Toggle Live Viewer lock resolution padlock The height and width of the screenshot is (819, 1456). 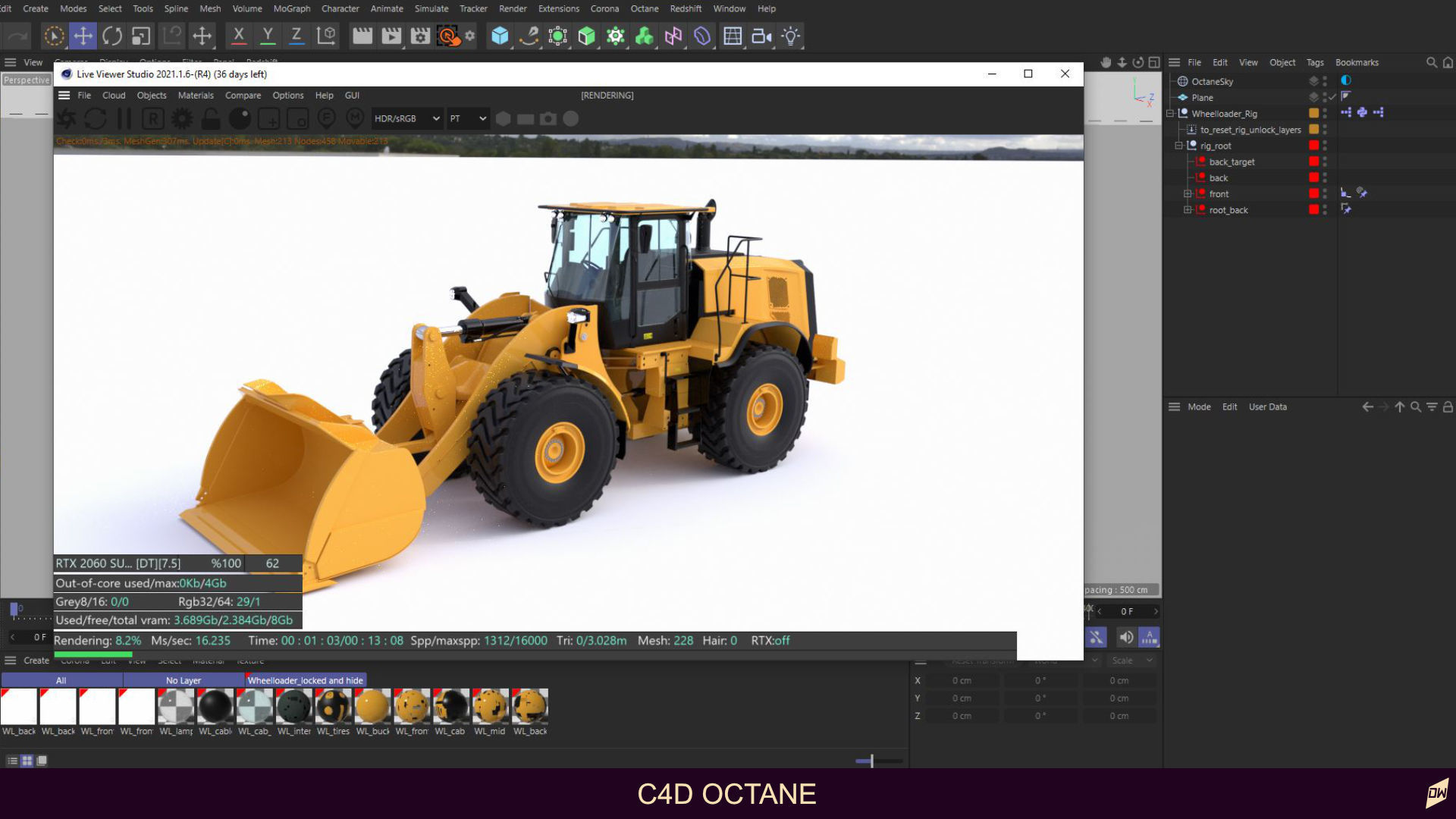pos(211,118)
